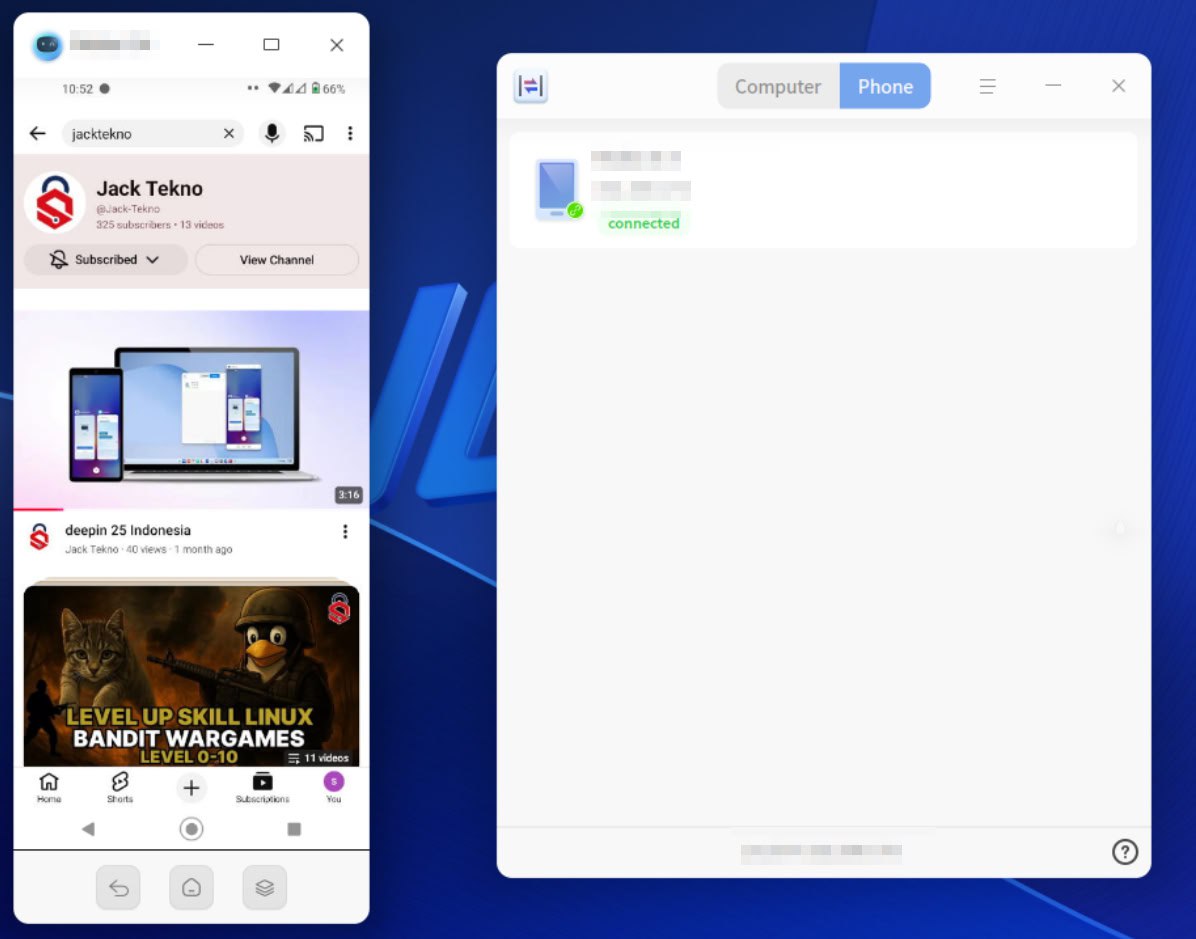Click the 40 views 1 month ago text
This screenshot has width=1196, height=939.
click(x=179, y=549)
